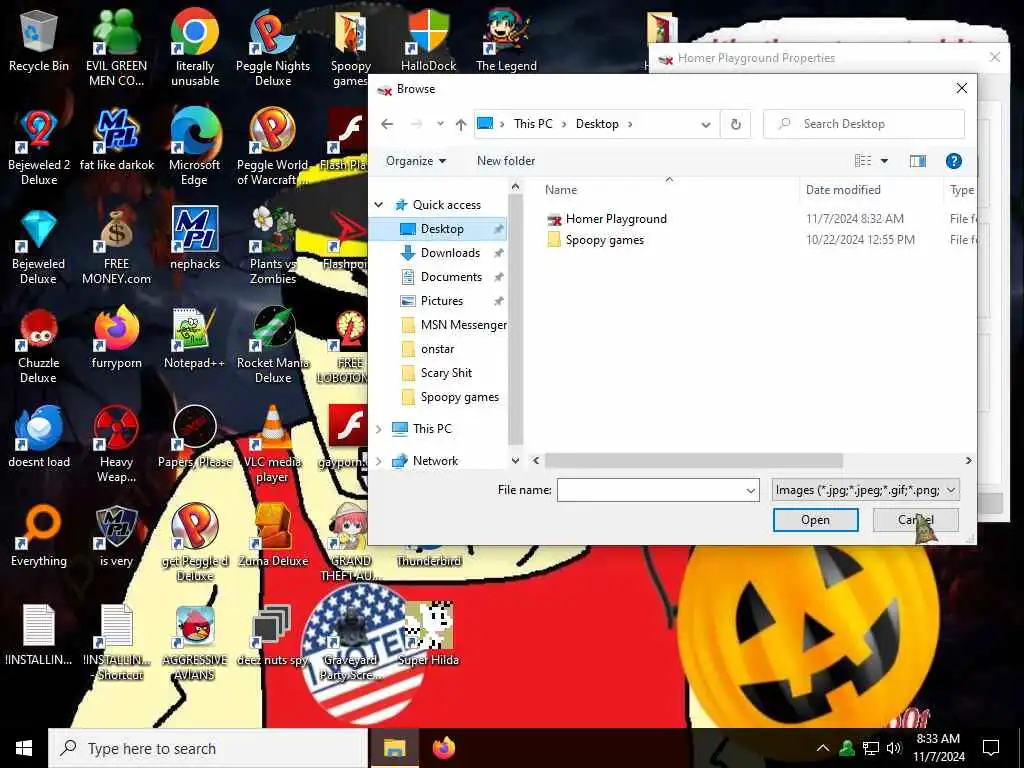The width and height of the screenshot is (1024, 768).
Task: Open the Chrome shortcut named literally unusable
Action: pos(195,48)
